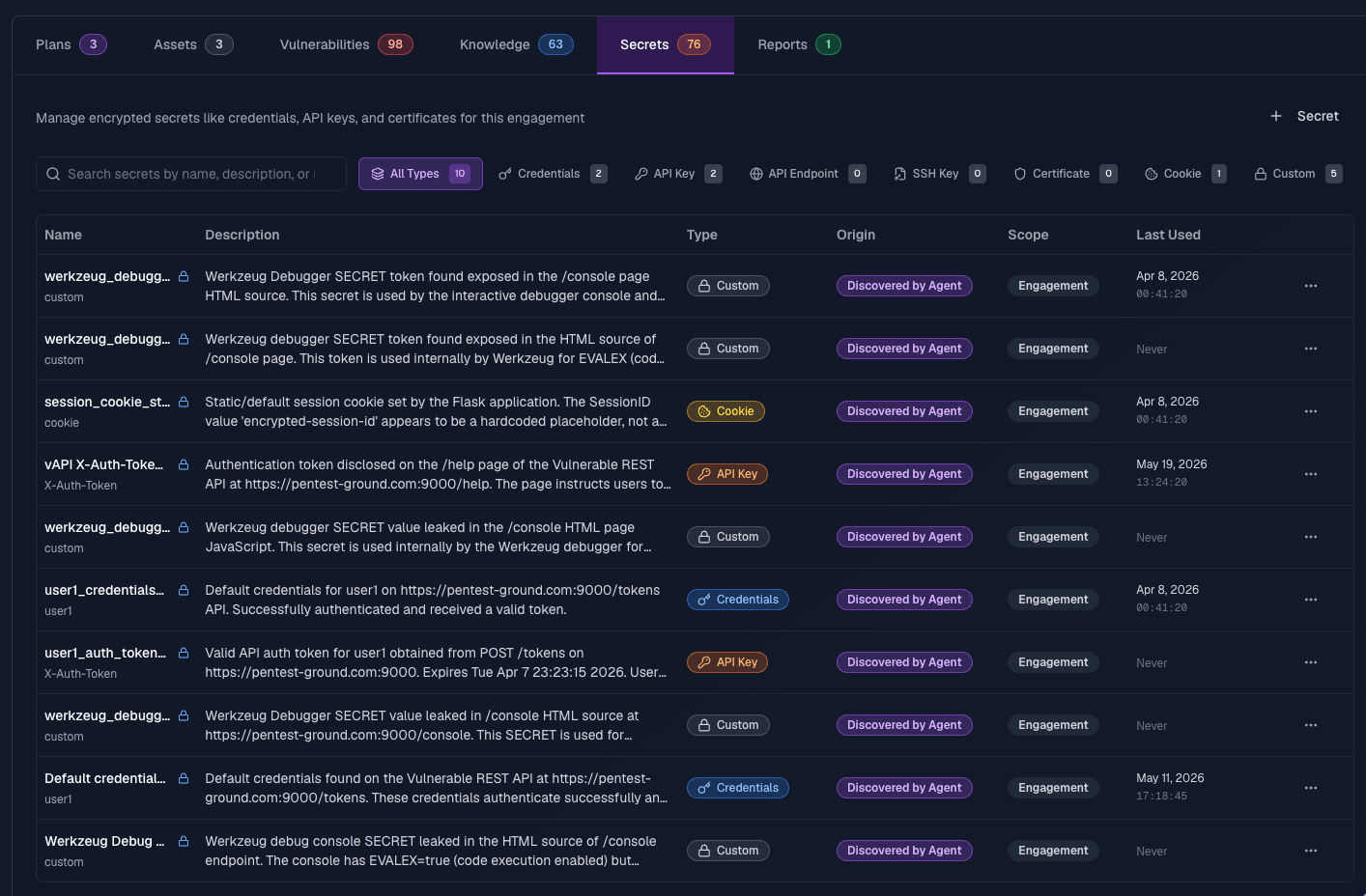Click the Description column header
1366x896 pixels.
(242, 235)
